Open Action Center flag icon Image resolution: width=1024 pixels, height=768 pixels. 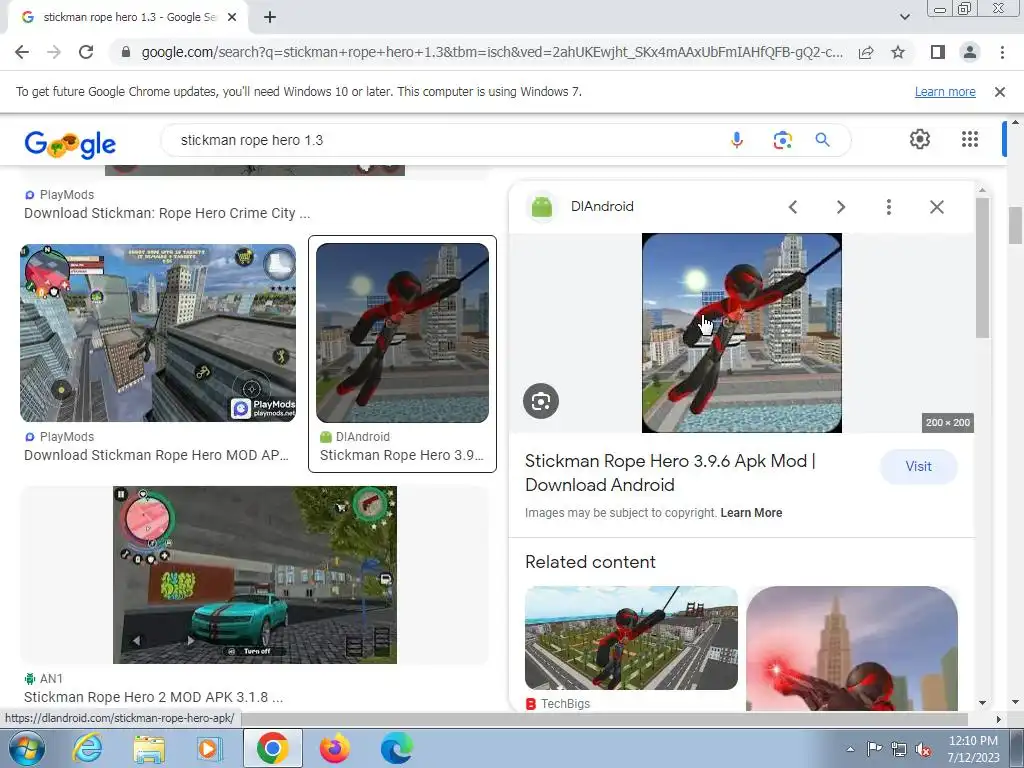click(874, 749)
